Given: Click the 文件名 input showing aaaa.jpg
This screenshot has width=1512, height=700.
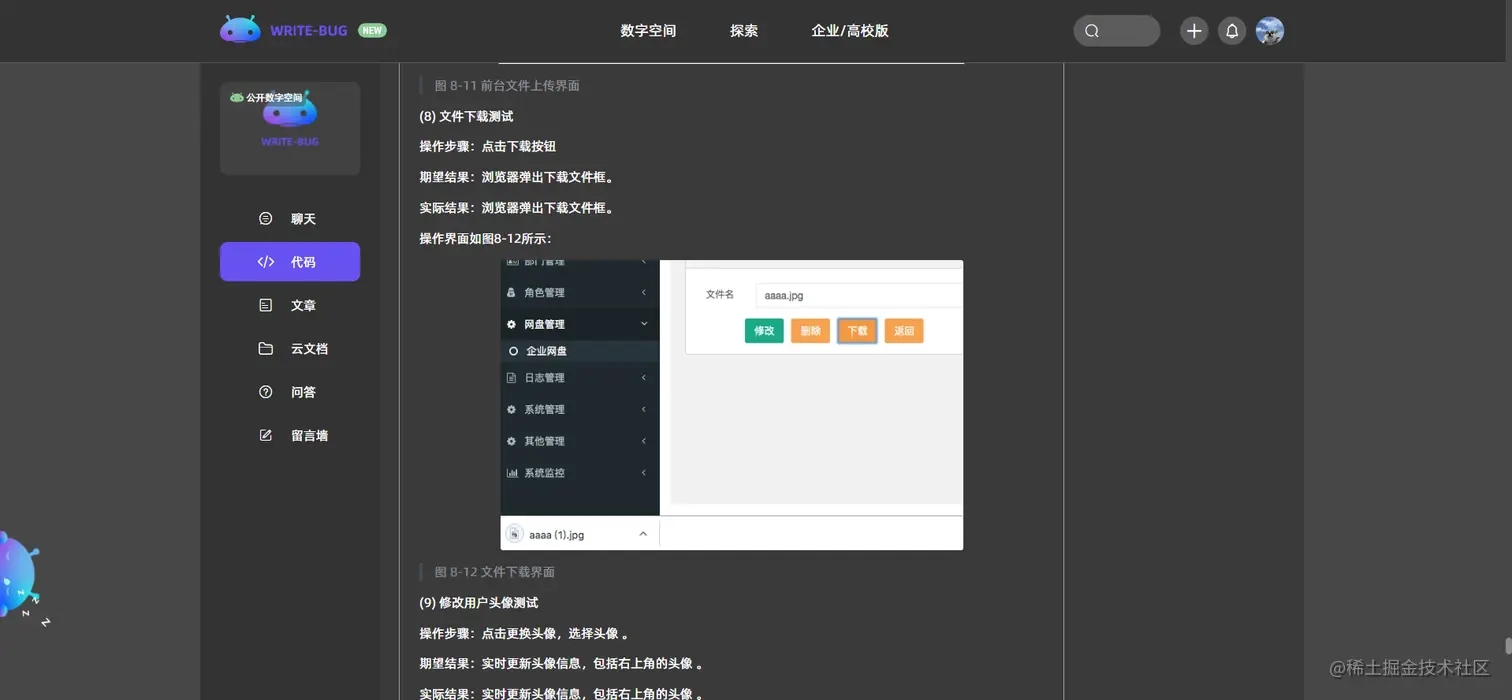Looking at the screenshot, I should point(858,294).
